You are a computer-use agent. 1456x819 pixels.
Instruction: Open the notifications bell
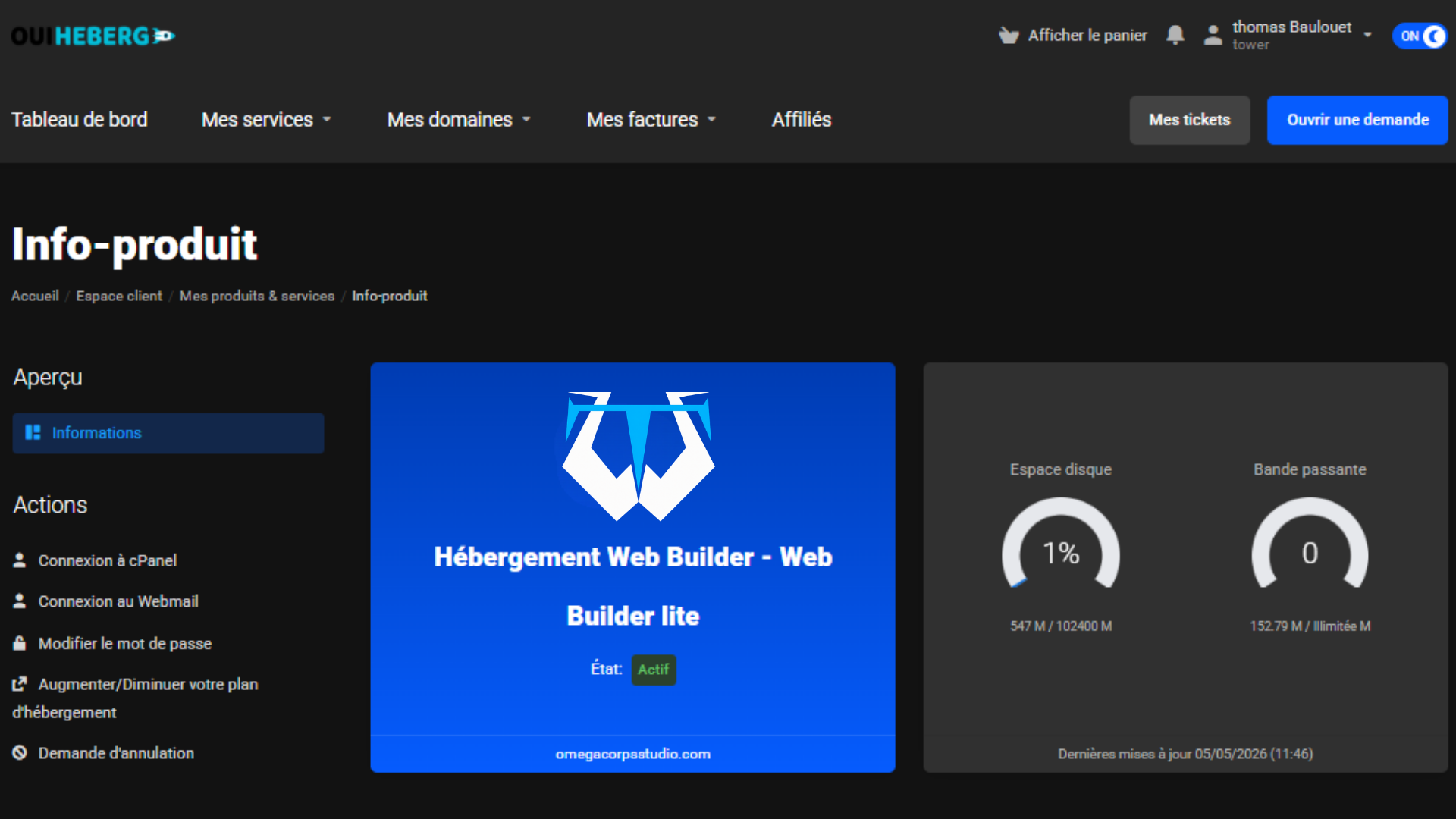1175,35
